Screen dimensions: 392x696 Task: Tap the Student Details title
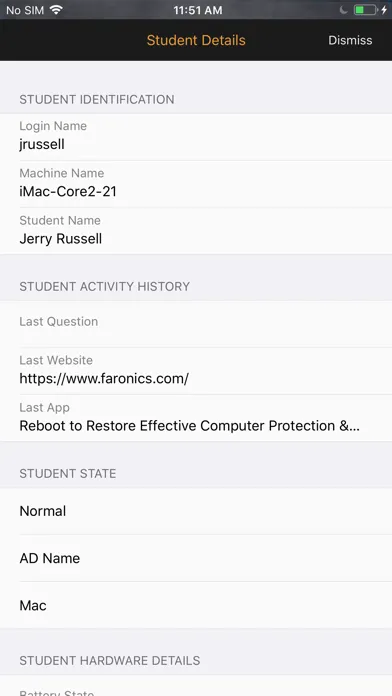(196, 40)
